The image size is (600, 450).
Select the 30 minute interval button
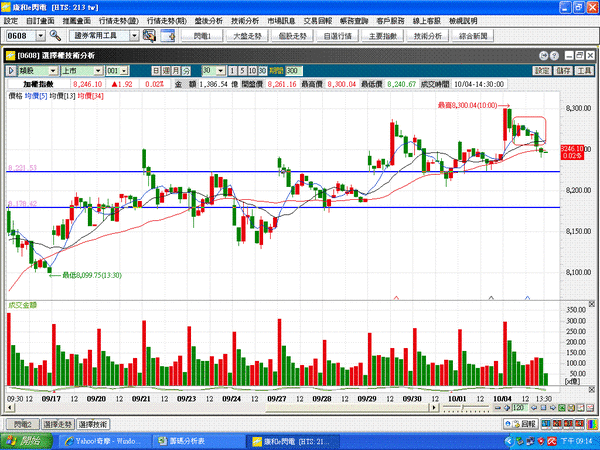[262, 71]
